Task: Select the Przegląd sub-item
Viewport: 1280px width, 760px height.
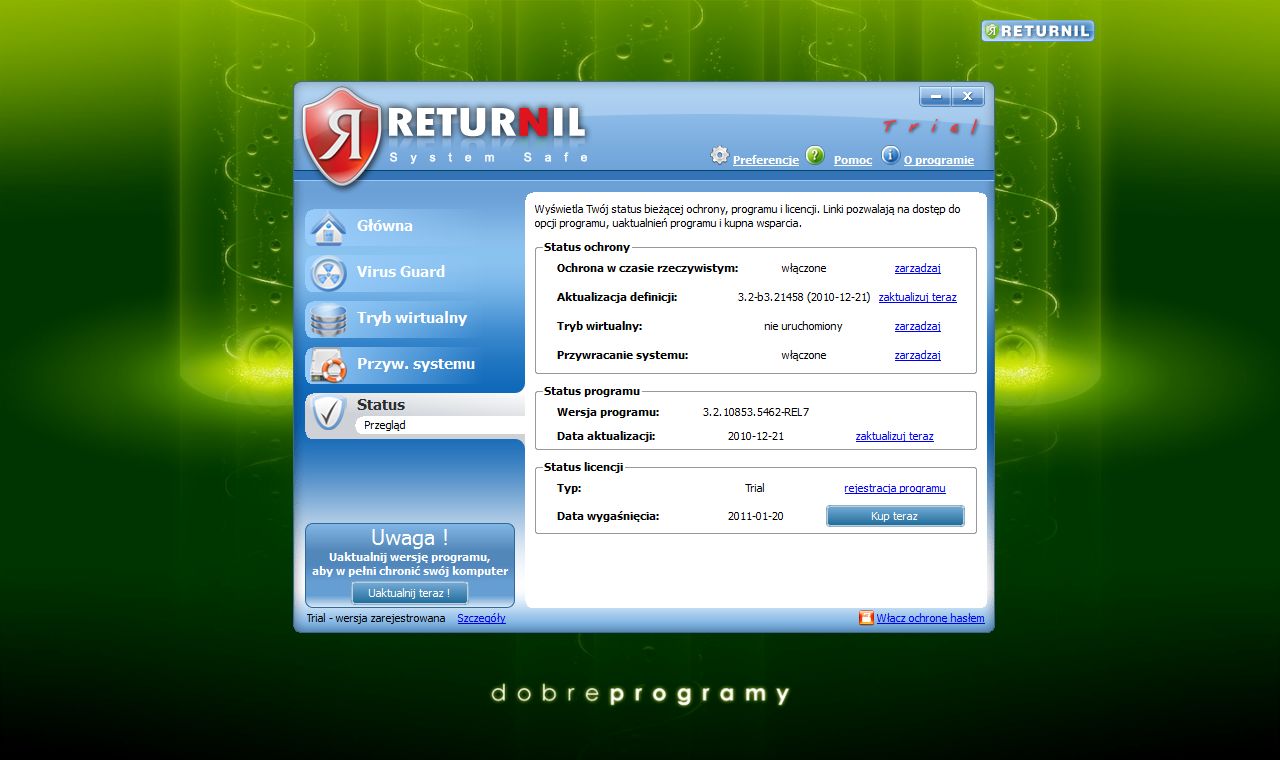Action: click(385, 425)
